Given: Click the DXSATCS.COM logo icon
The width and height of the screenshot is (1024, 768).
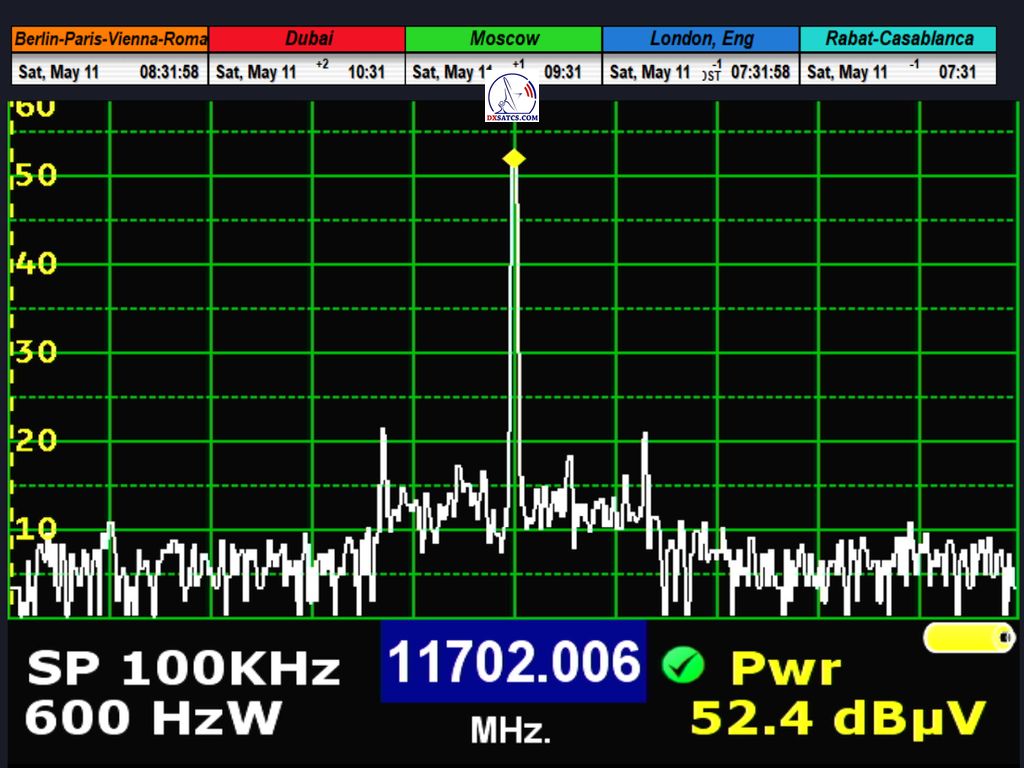Looking at the screenshot, I should 512,99.
